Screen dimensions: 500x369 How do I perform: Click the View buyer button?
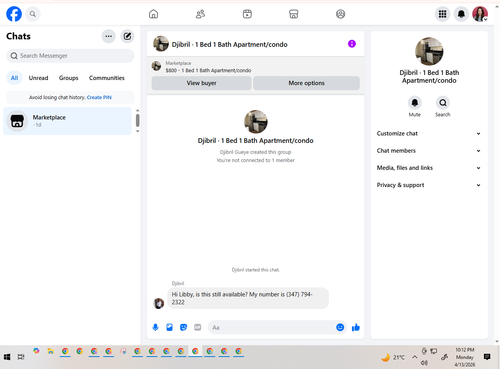click(201, 83)
